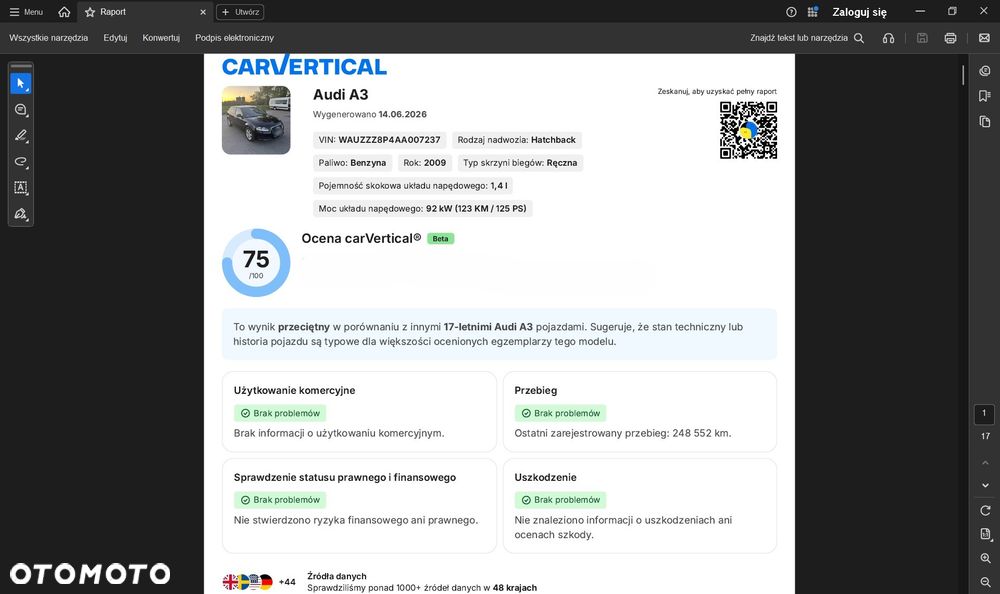Select the text box tool
Image resolution: width=1000 pixels, height=594 pixels.
pos(20,188)
